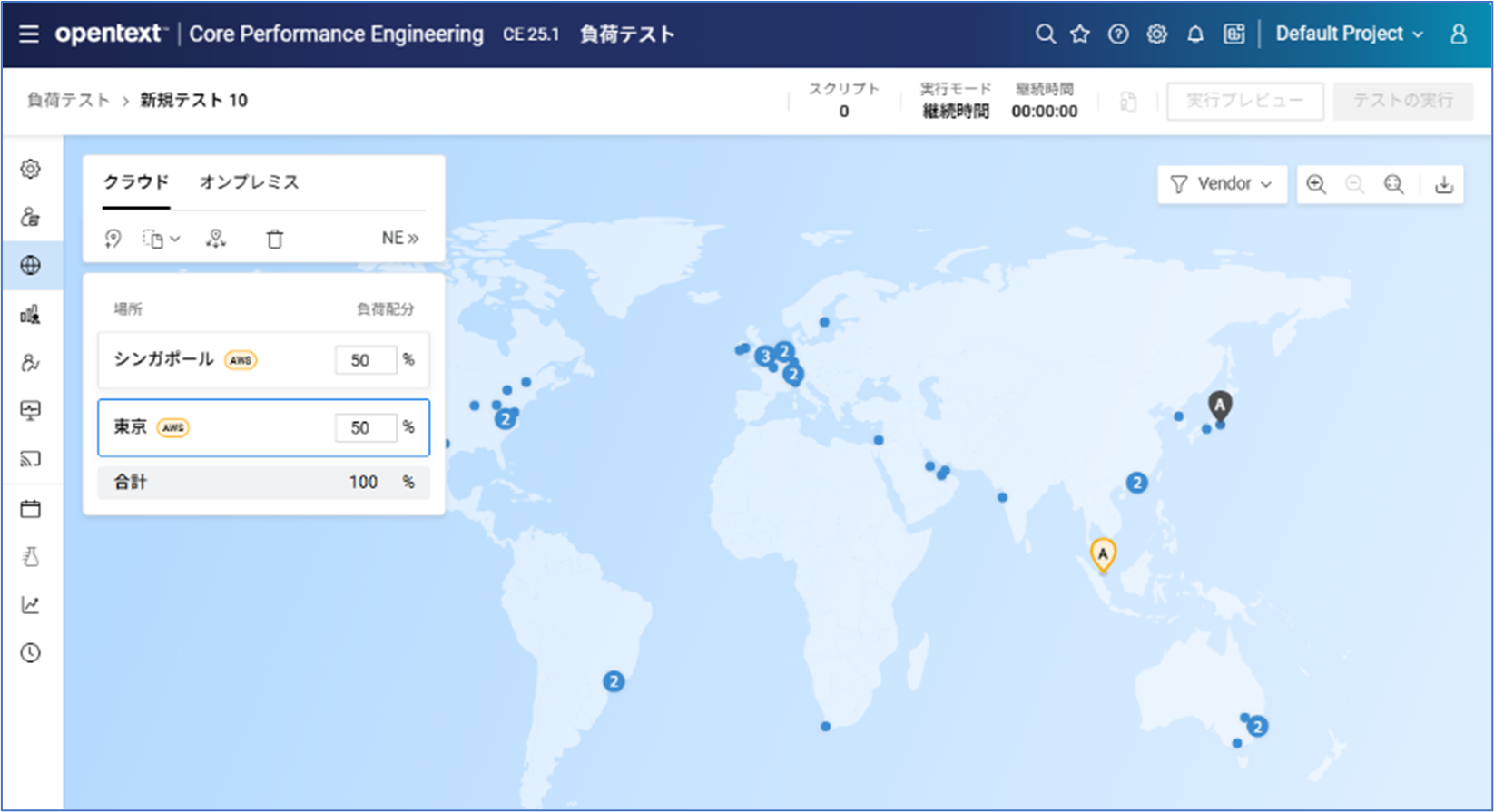Open the history clock icon in sidebar

[x=31, y=653]
